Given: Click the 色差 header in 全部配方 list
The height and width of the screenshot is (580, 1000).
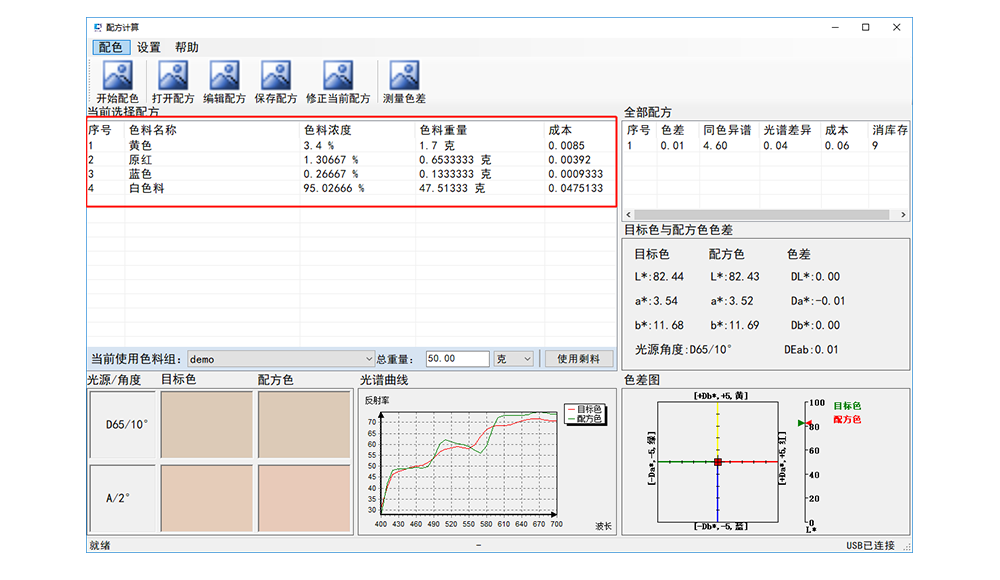Looking at the screenshot, I should click(672, 130).
